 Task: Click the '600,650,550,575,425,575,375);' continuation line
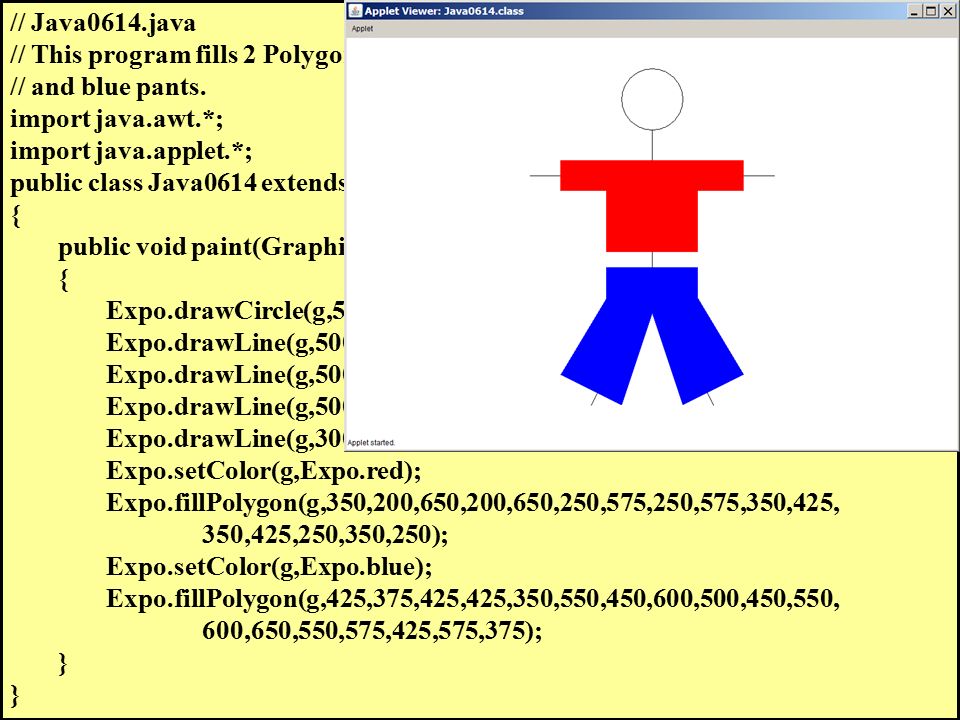coord(372,630)
